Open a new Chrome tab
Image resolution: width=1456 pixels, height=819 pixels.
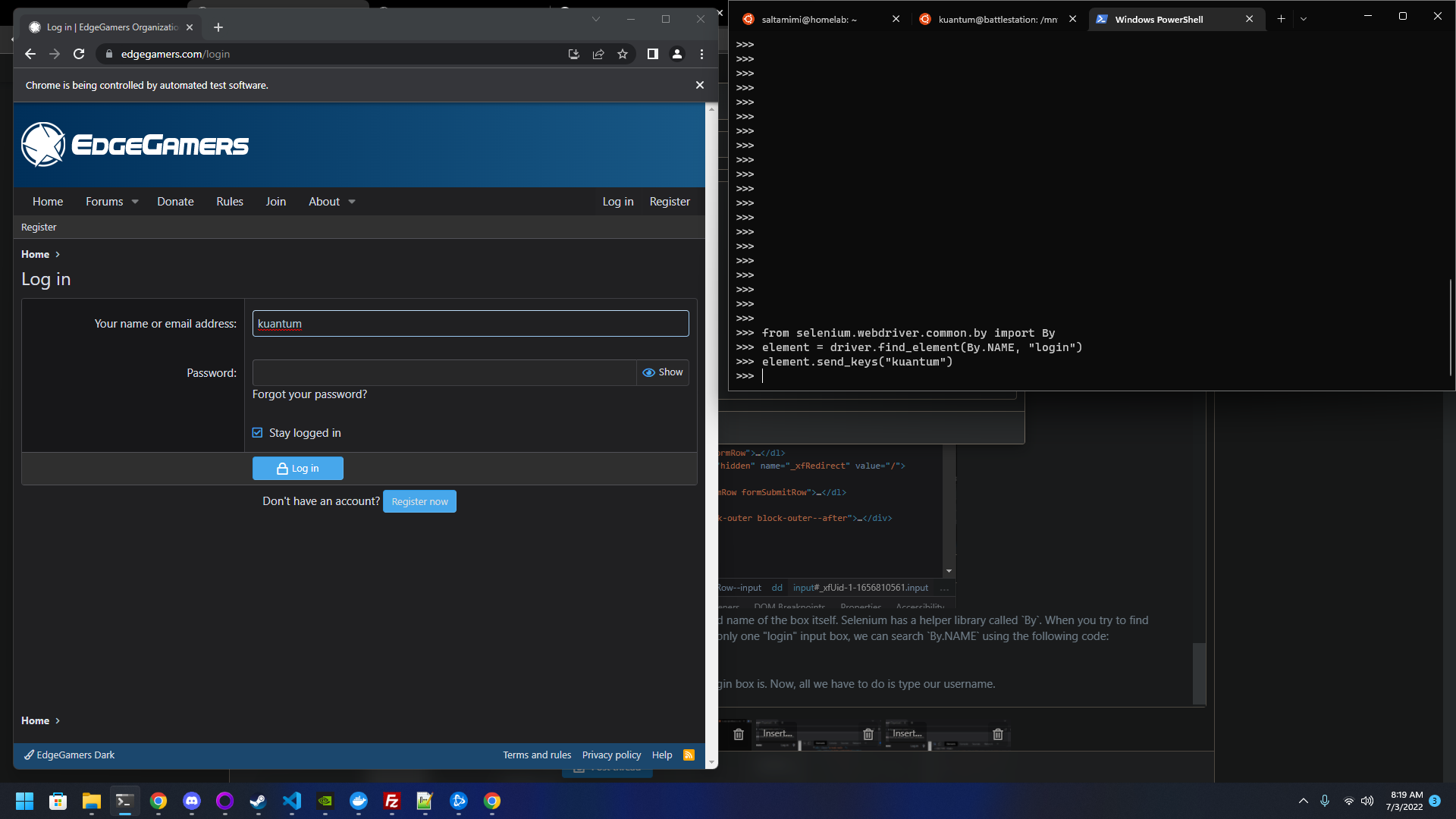pos(218,27)
